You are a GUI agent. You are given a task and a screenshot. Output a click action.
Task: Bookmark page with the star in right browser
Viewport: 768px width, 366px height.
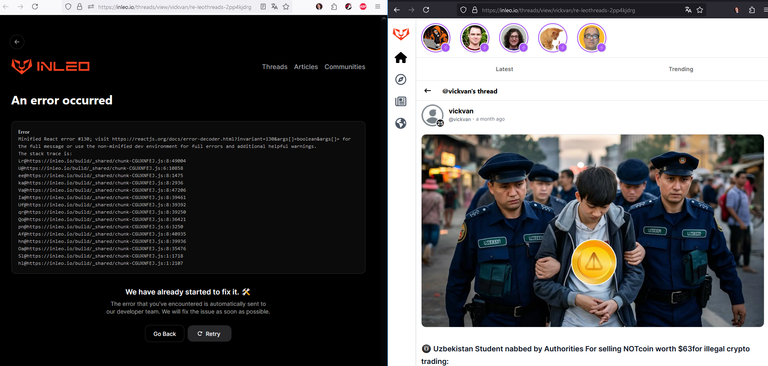[700, 10]
